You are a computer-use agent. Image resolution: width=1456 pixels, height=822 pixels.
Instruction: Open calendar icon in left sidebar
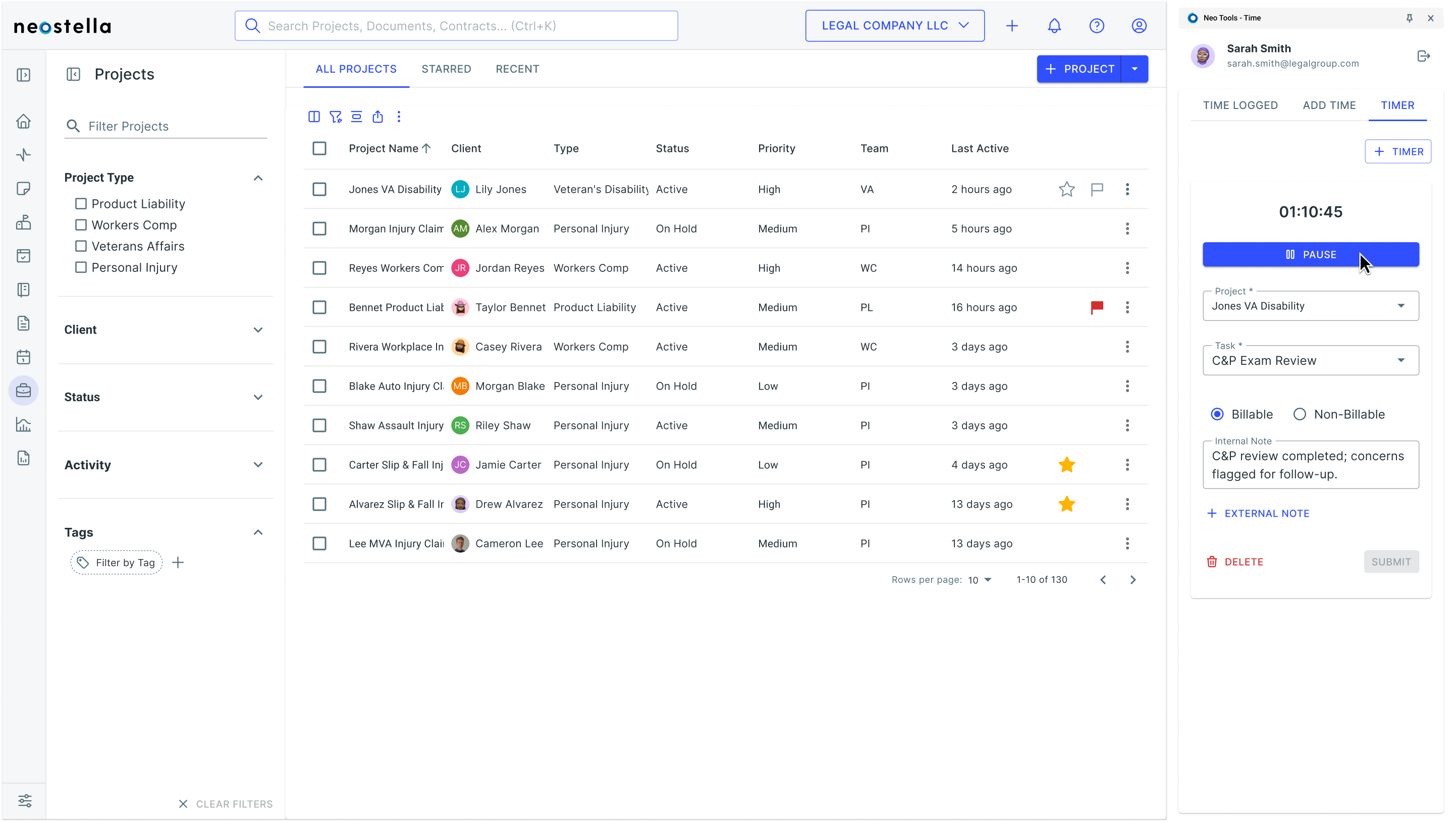[23, 357]
